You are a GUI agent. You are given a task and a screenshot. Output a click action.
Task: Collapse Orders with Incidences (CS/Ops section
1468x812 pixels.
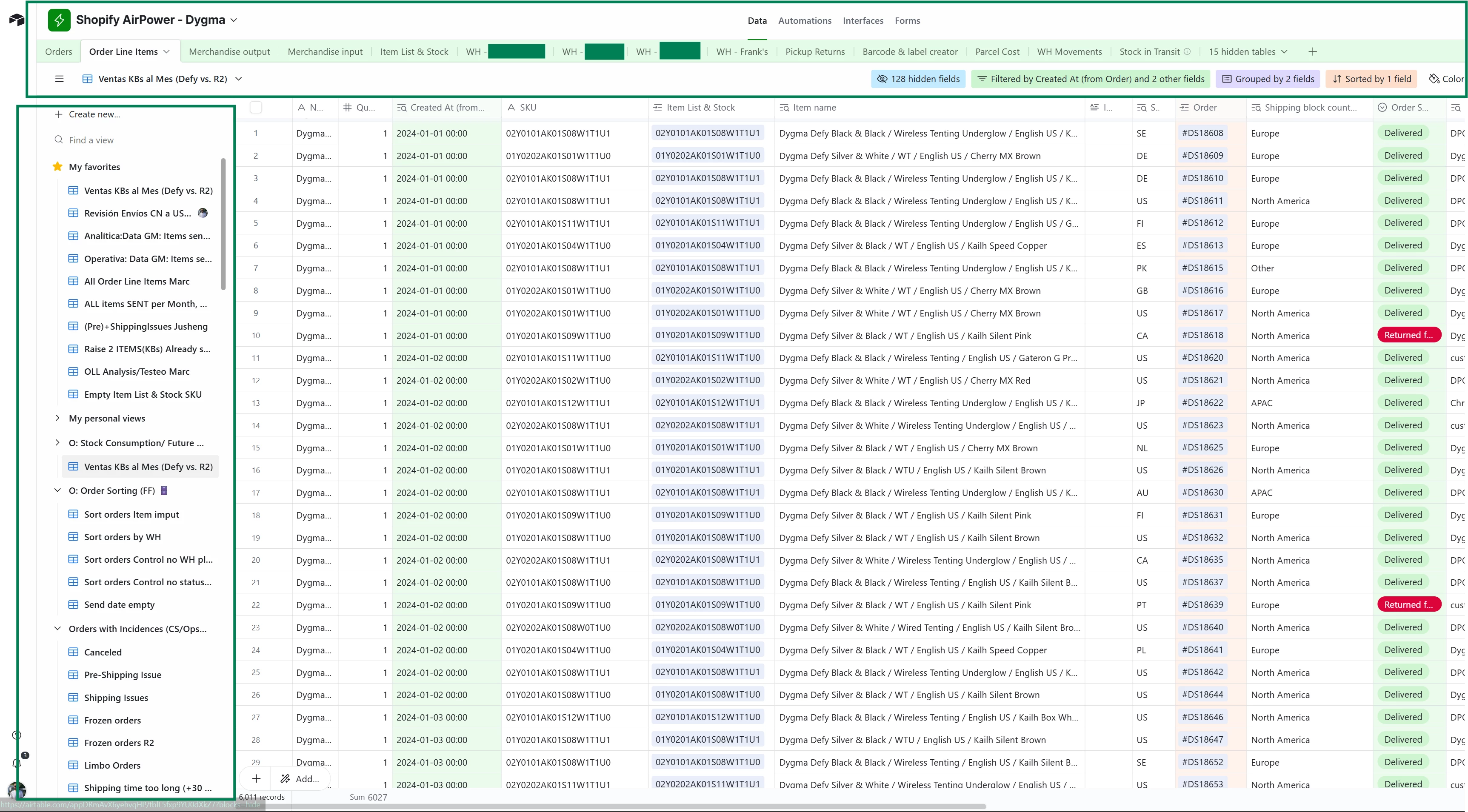[x=57, y=628]
